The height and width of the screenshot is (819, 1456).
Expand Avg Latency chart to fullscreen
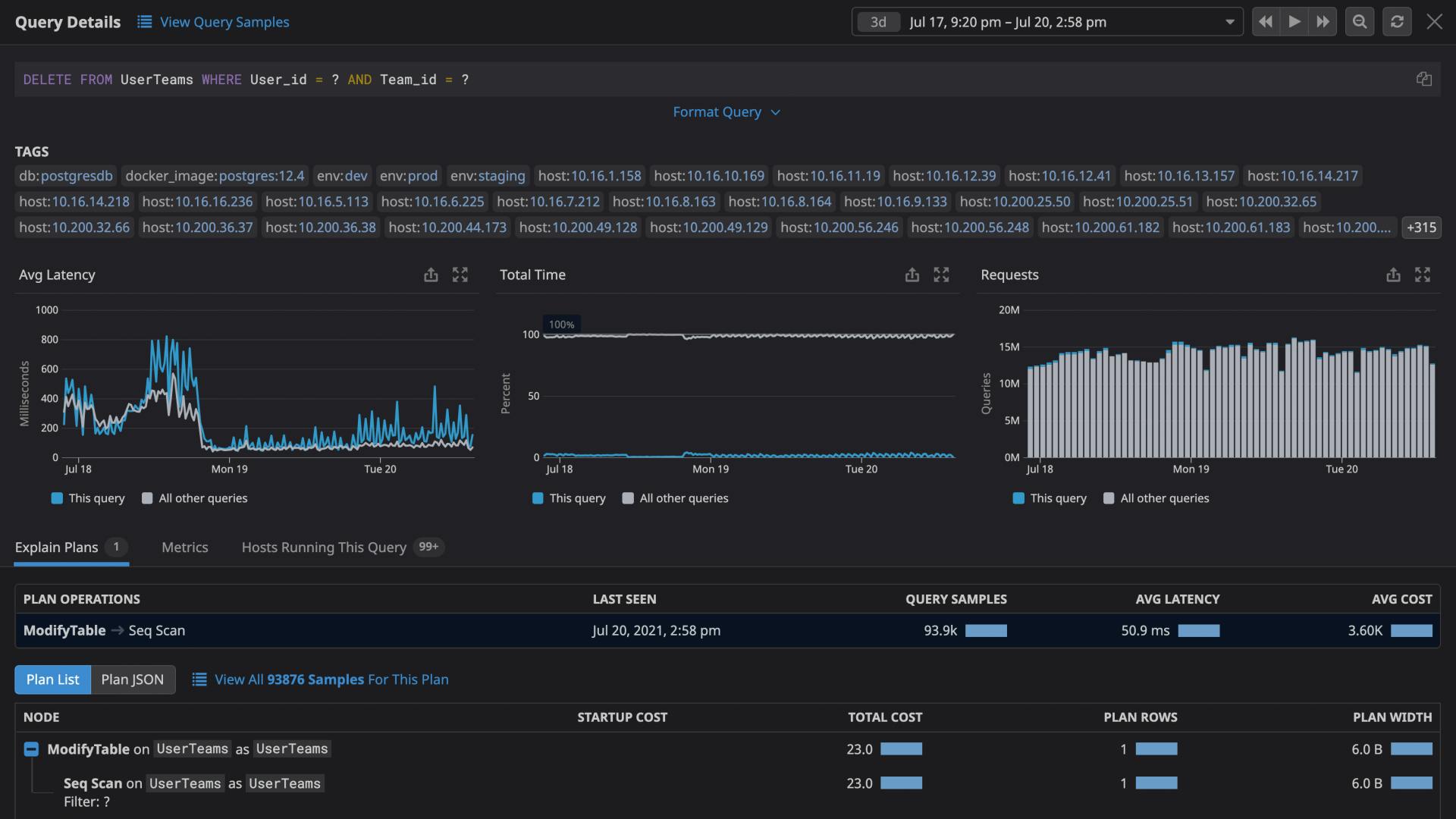(x=460, y=275)
